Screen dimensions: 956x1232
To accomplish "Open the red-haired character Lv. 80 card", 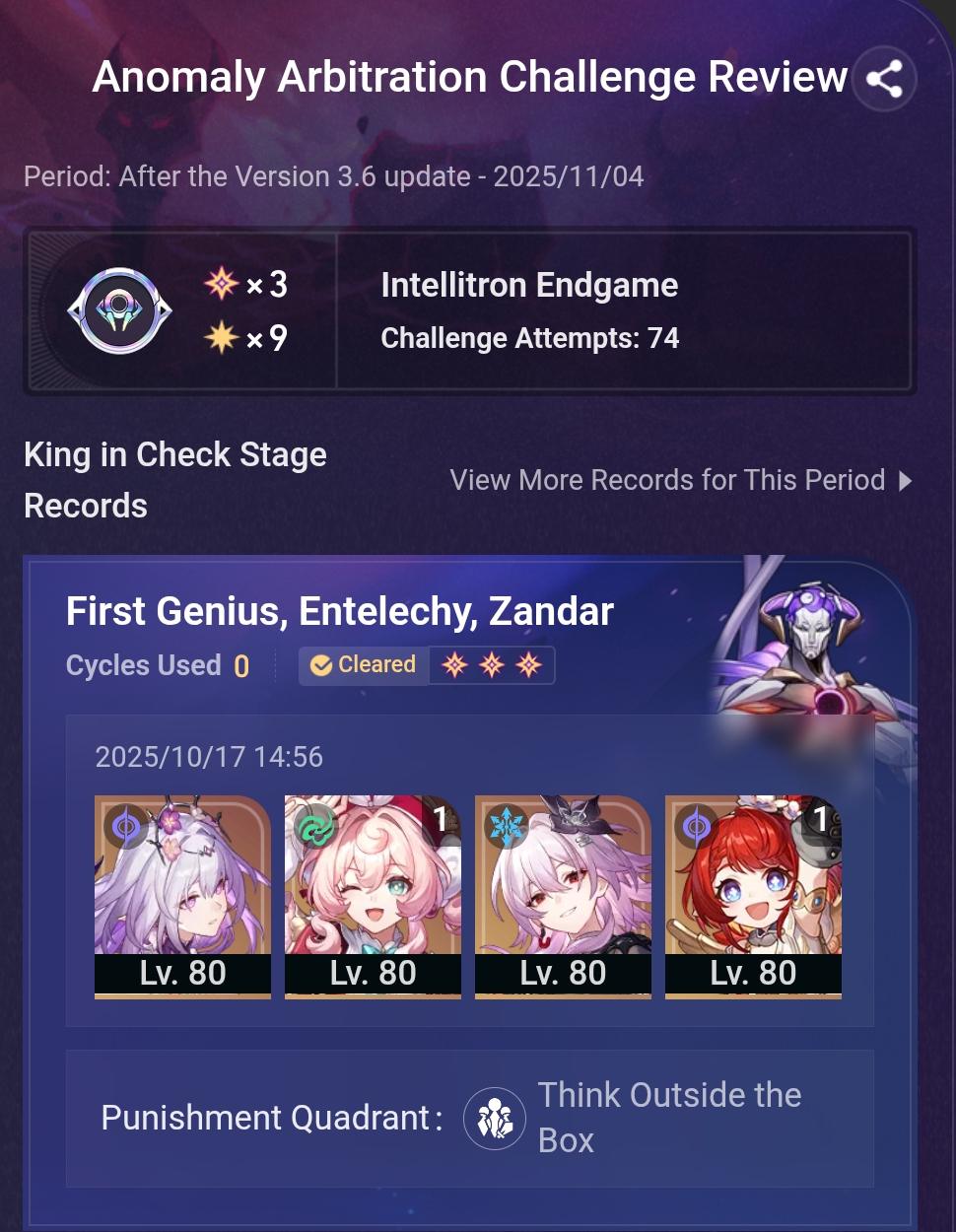I will (x=753, y=897).
